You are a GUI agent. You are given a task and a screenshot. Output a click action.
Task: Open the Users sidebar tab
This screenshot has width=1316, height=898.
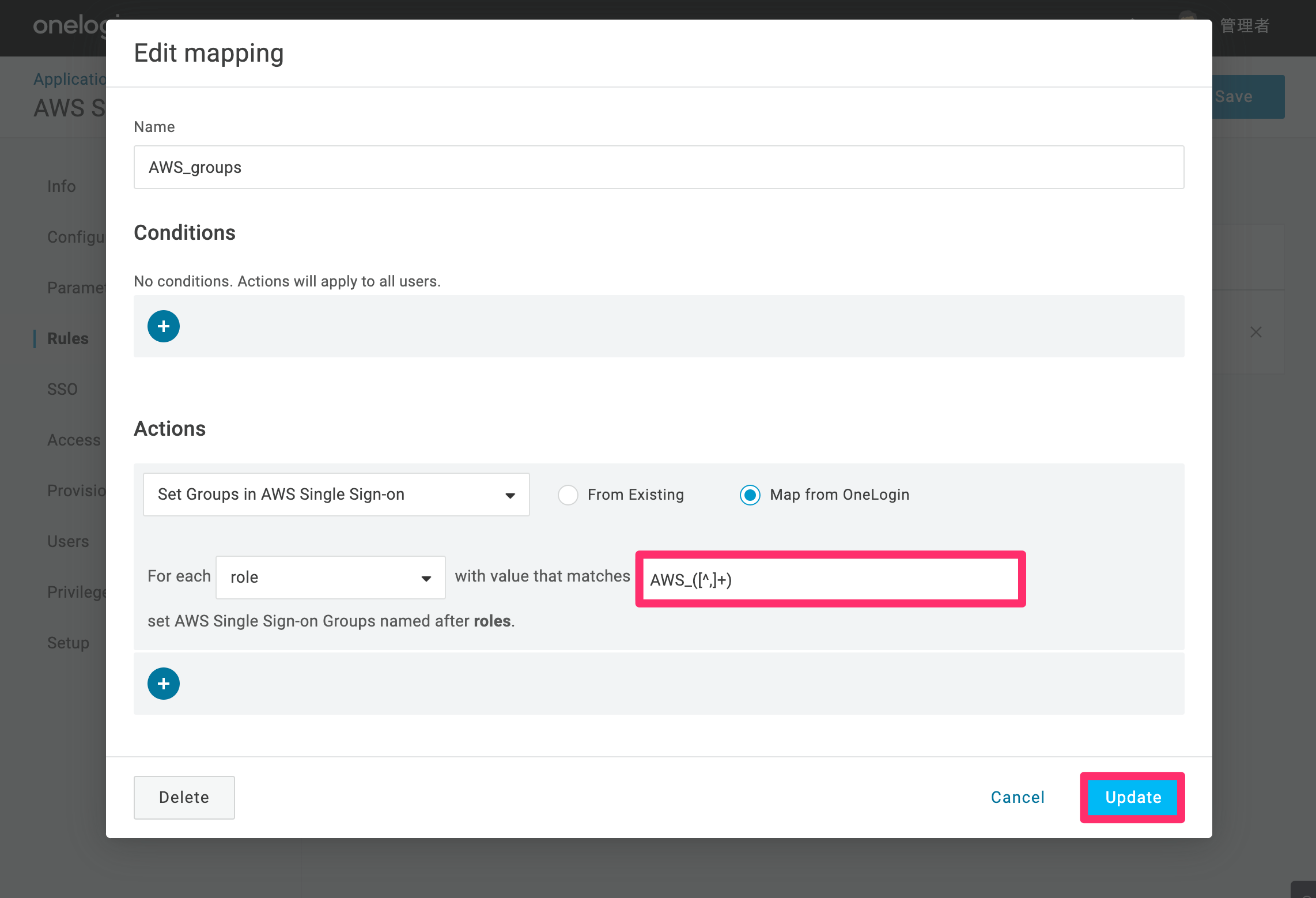point(68,541)
